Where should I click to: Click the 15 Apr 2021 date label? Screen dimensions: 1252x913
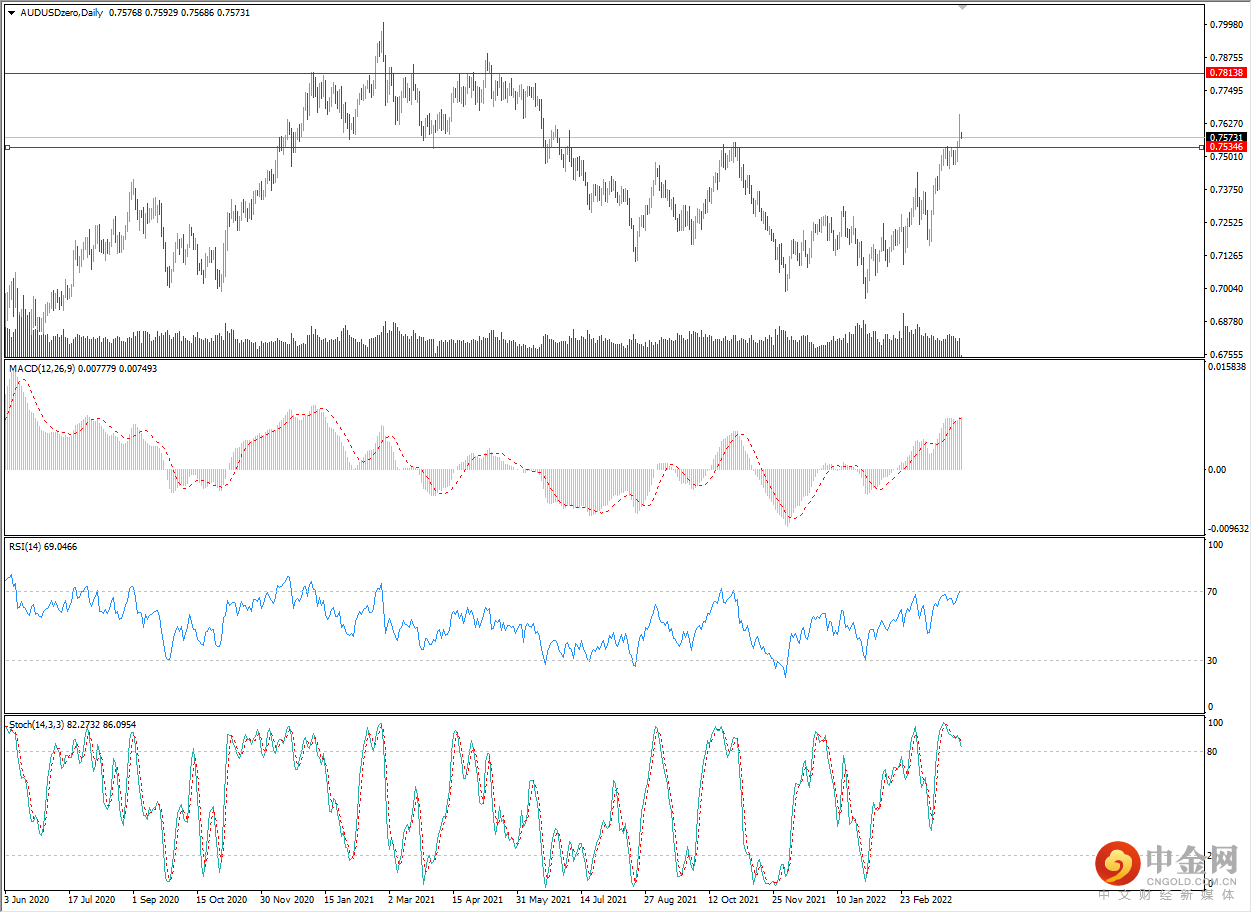(x=477, y=900)
